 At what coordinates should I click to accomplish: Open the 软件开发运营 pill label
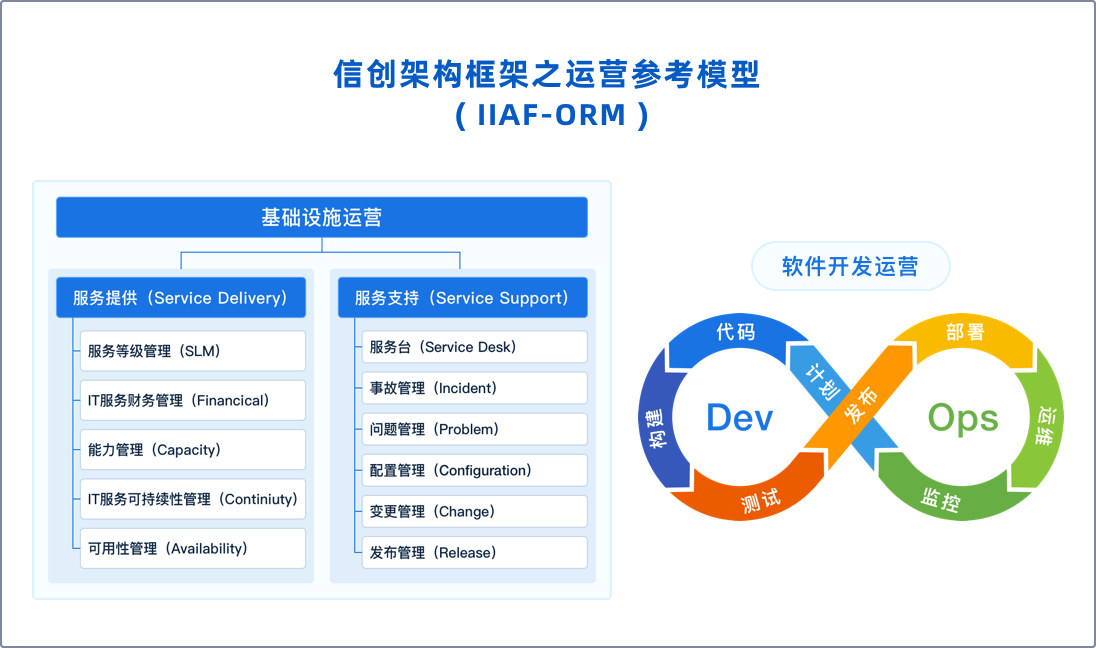click(x=850, y=266)
